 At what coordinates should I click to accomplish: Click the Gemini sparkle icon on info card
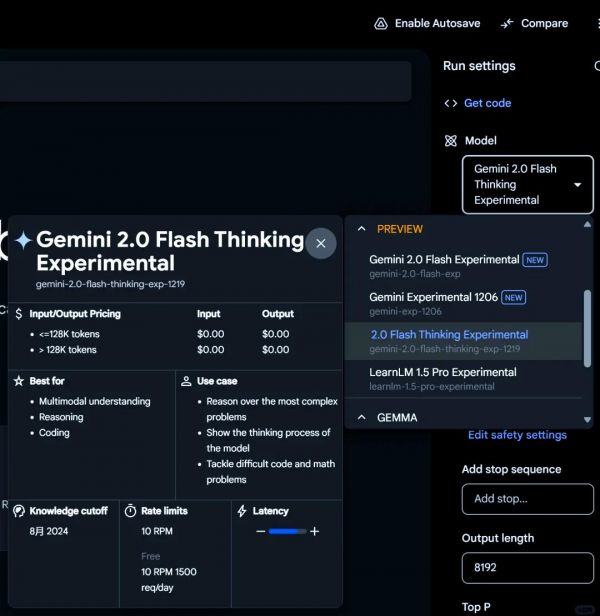pyautogui.click(x=23, y=240)
